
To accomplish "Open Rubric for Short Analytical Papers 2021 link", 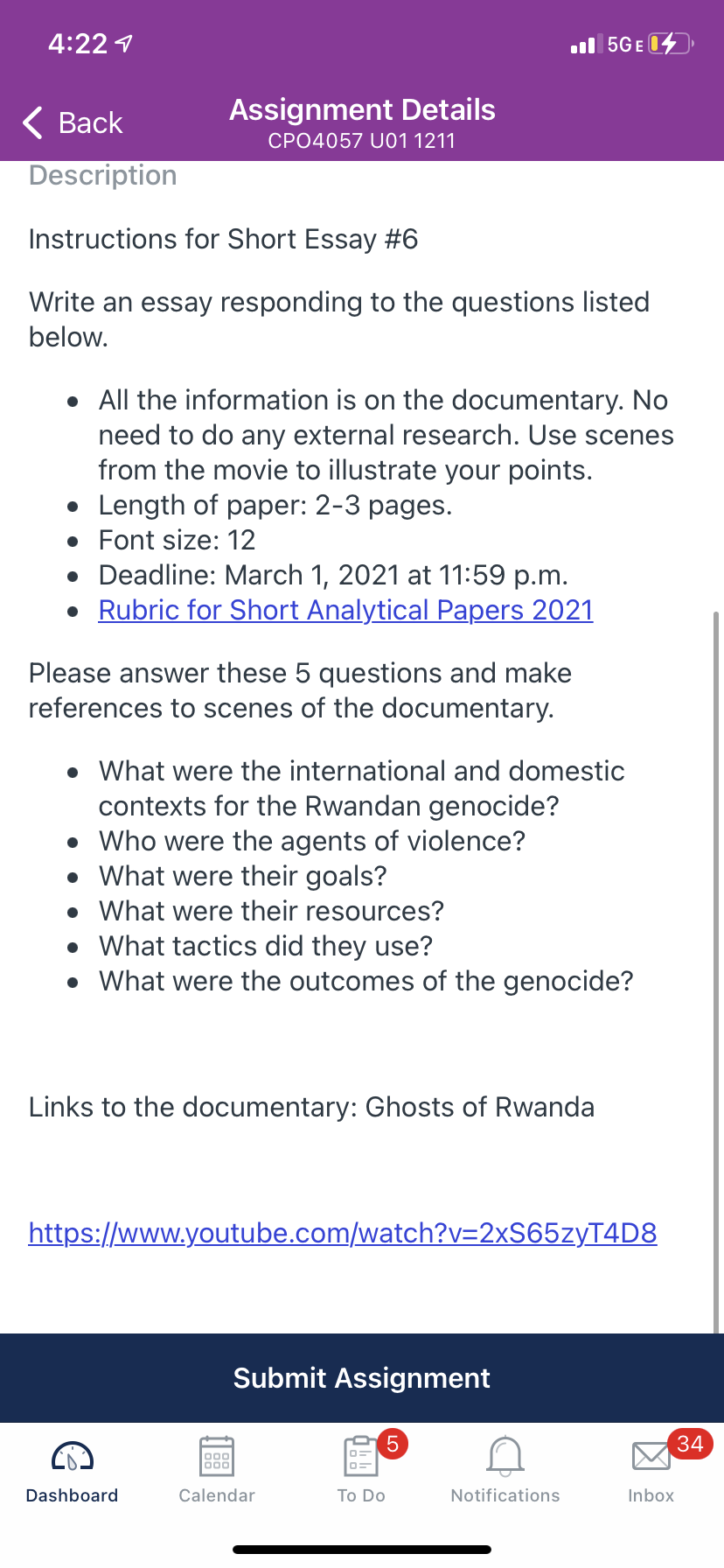I will click(346, 610).
